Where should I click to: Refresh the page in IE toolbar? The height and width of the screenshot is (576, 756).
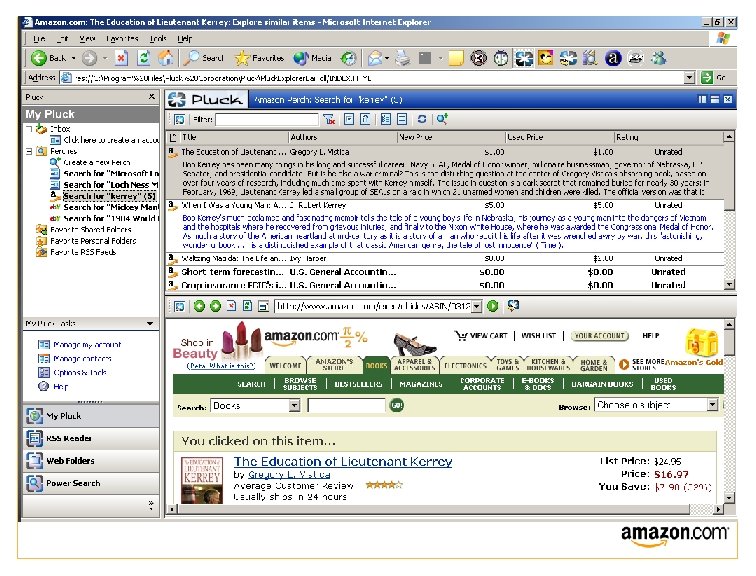click(x=144, y=58)
